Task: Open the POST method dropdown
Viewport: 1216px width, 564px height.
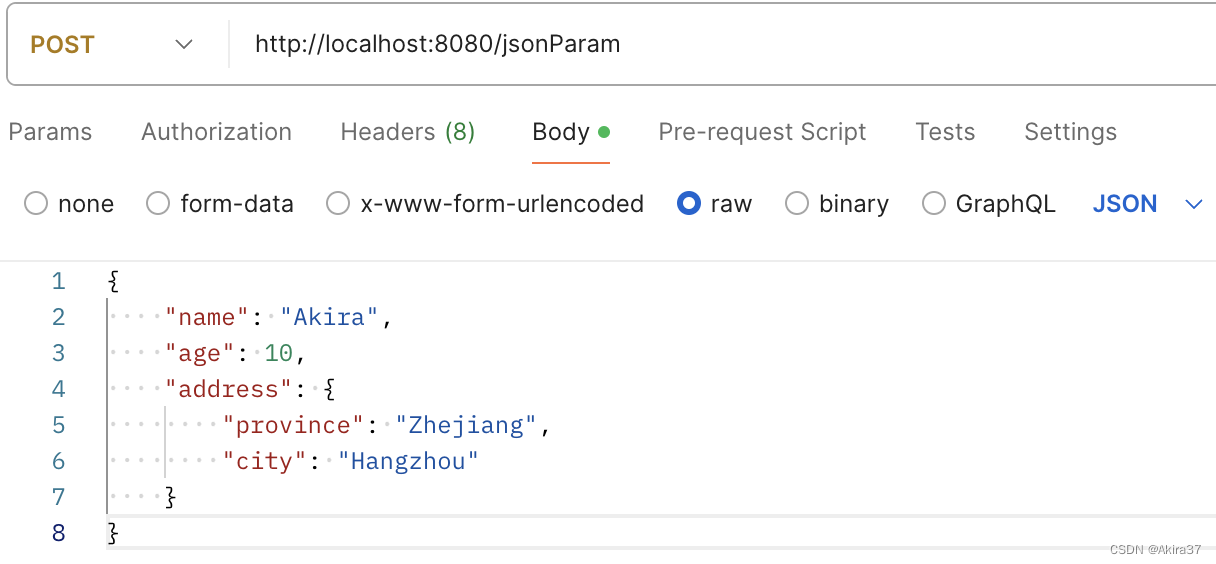Action: [110, 45]
